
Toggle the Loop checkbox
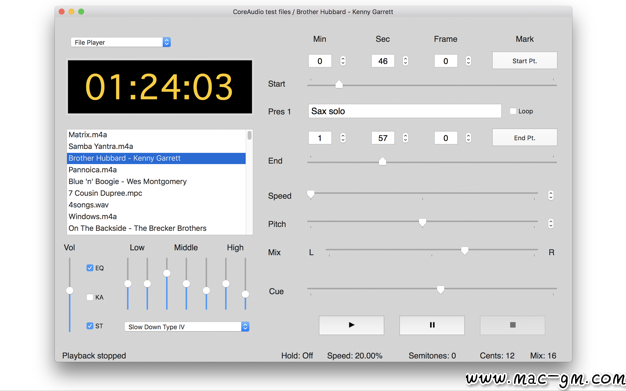coord(513,111)
